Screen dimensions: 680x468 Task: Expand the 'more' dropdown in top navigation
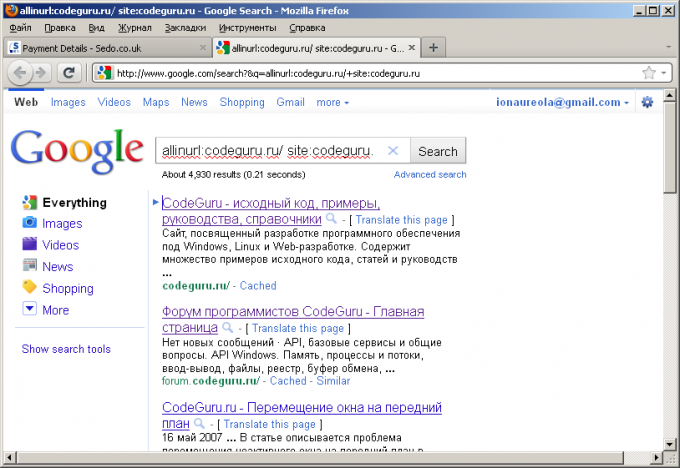[x=333, y=102]
